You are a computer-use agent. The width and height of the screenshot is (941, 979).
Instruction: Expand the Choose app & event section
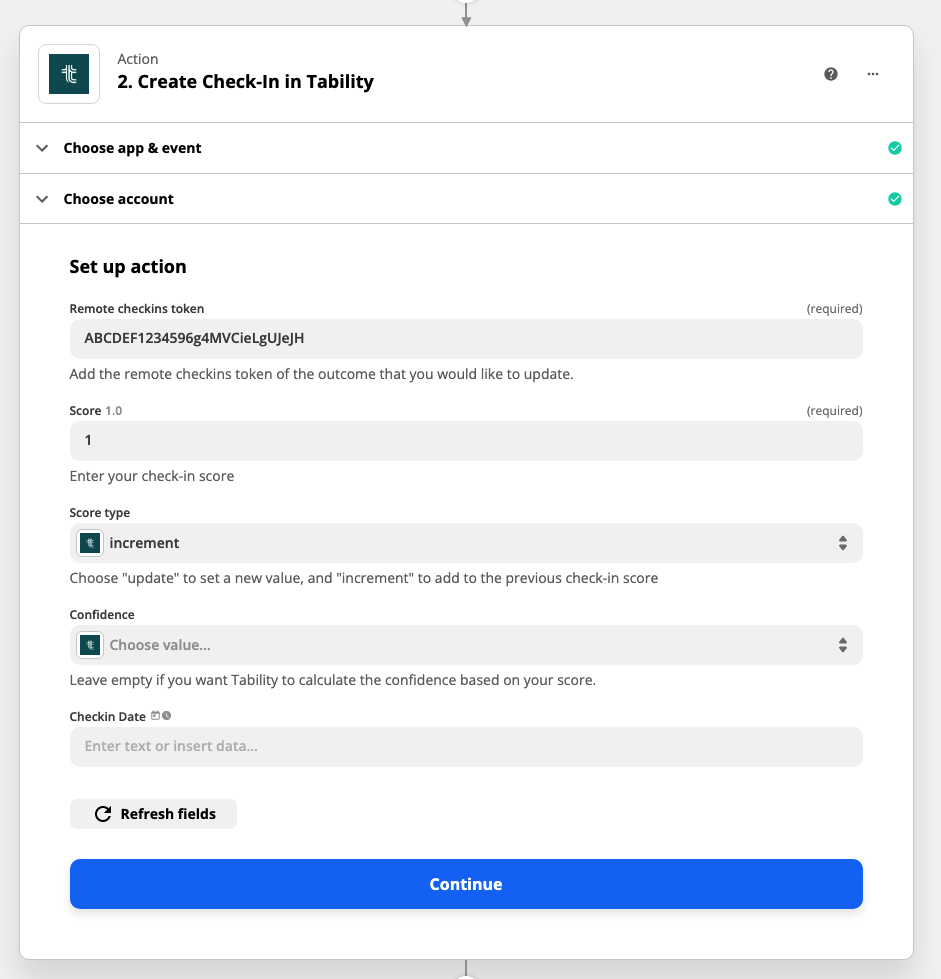click(42, 148)
